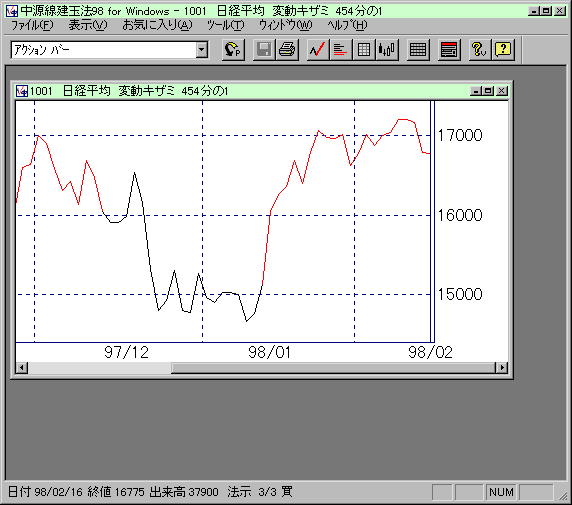Click the yellow question mark help icon
Viewport: 572px width, 505px height.
[x=479, y=49]
